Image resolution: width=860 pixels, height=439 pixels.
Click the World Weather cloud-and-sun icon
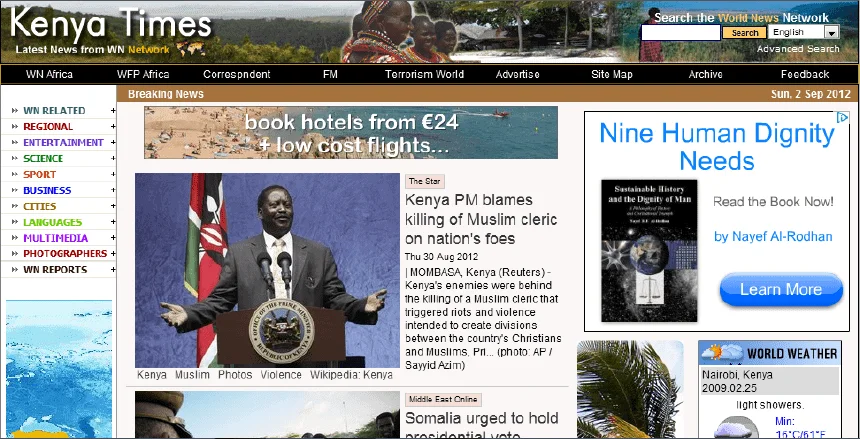point(721,353)
